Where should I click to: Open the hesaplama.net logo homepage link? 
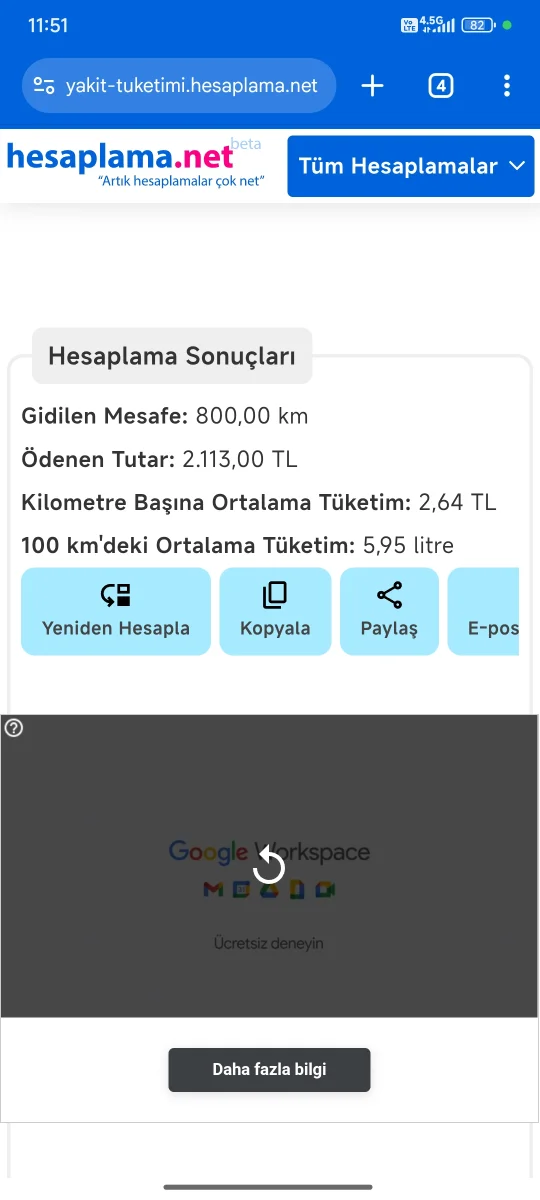(134, 165)
